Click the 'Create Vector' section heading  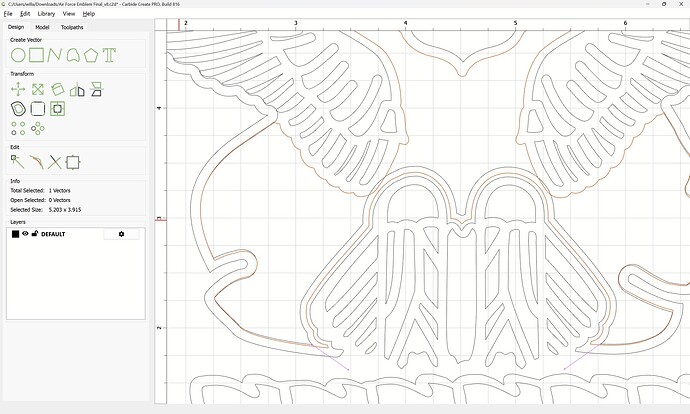pyautogui.click(x=26, y=40)
